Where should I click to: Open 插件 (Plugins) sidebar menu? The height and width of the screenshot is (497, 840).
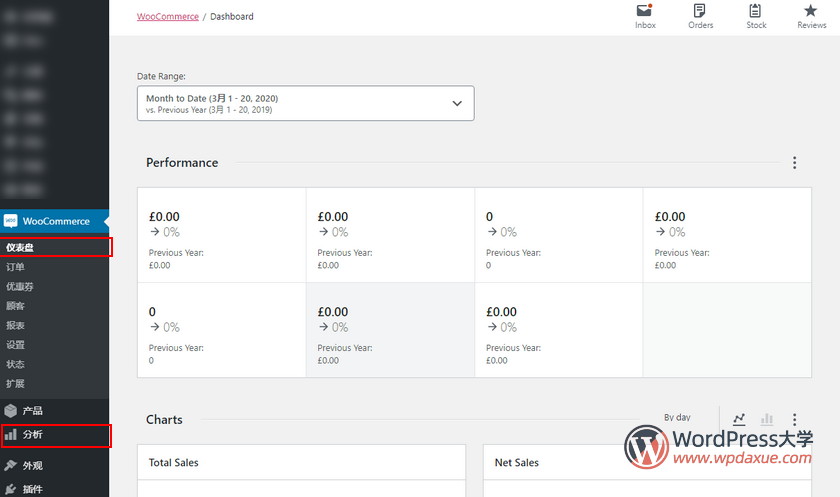(33, 489)
